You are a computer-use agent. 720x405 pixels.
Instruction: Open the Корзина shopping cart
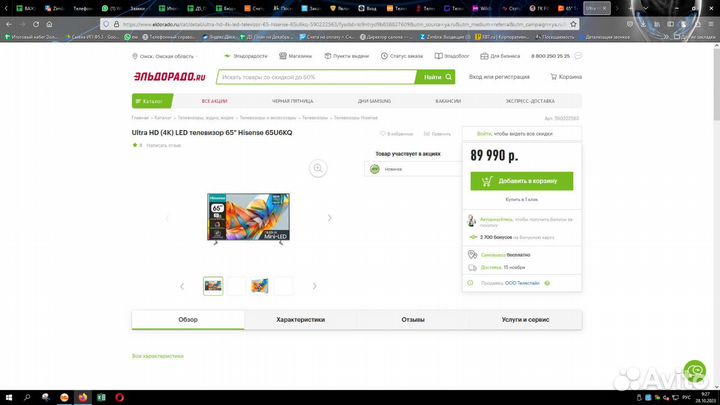(566, 77)
